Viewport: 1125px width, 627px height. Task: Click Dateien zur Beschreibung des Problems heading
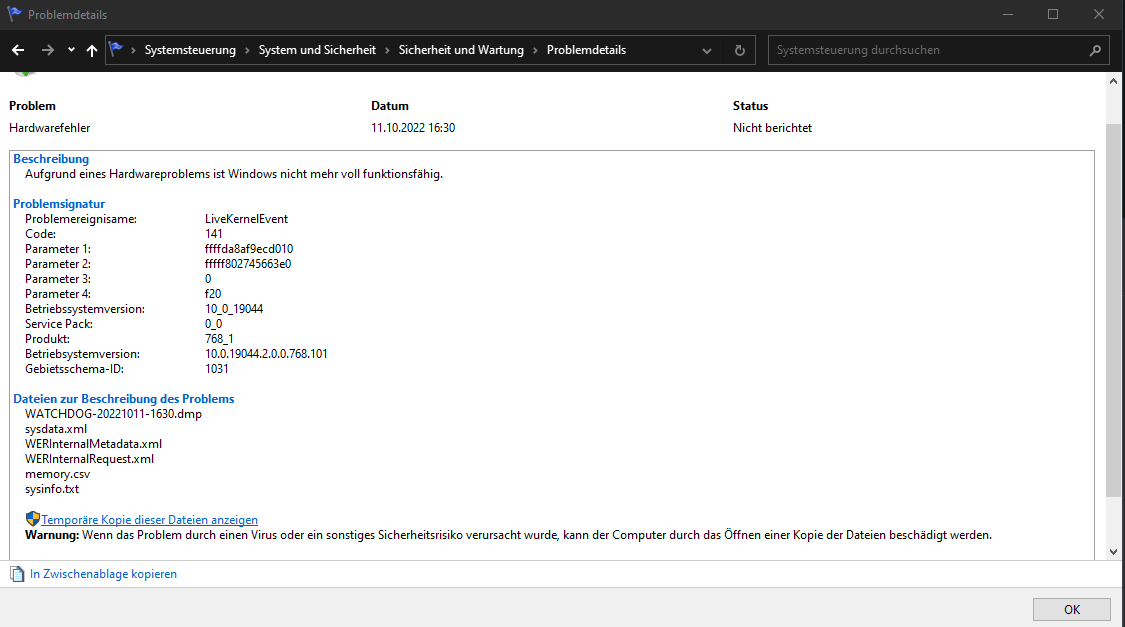(123, 399)
